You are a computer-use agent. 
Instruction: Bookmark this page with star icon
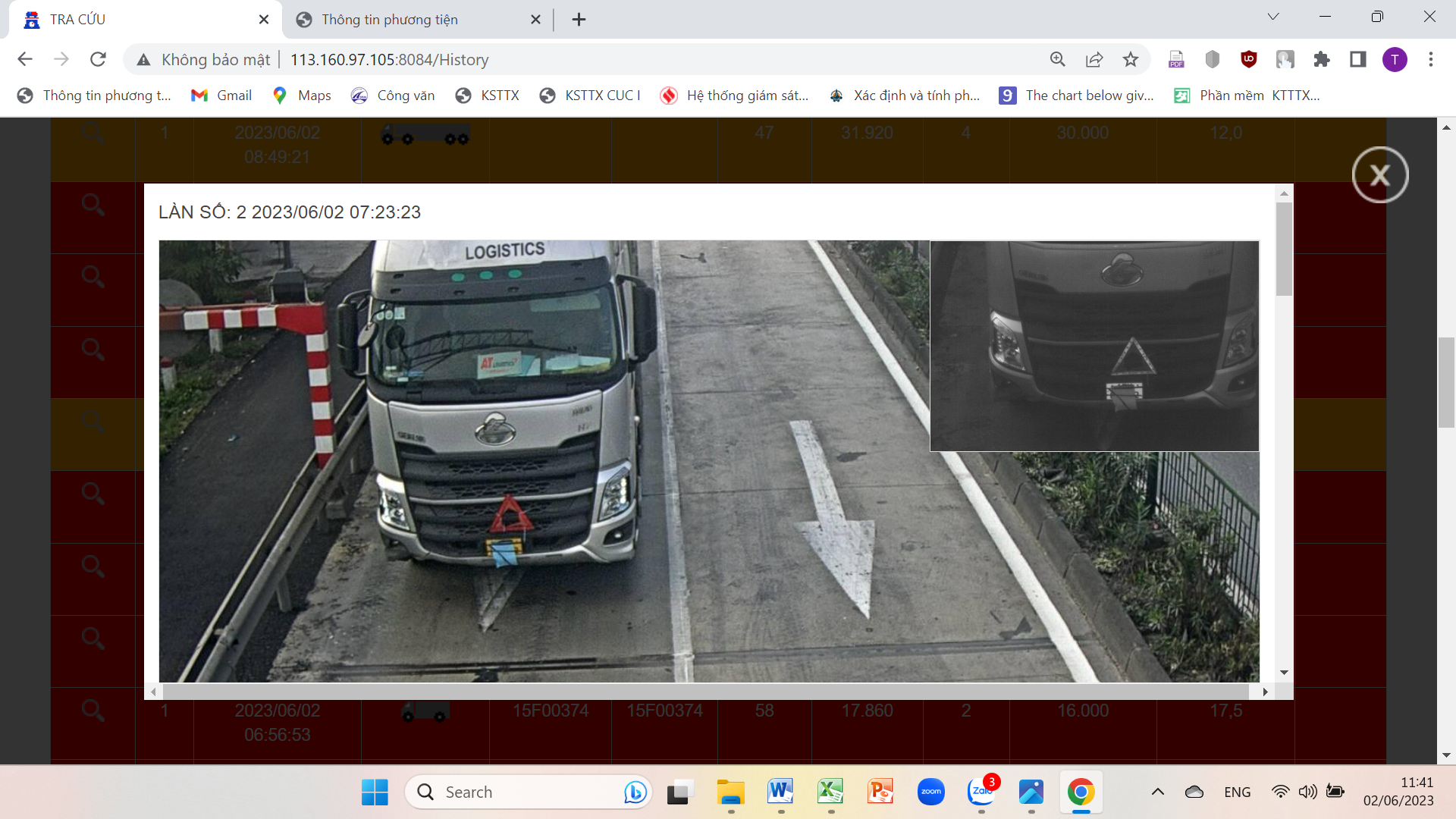pos(1130,59)
